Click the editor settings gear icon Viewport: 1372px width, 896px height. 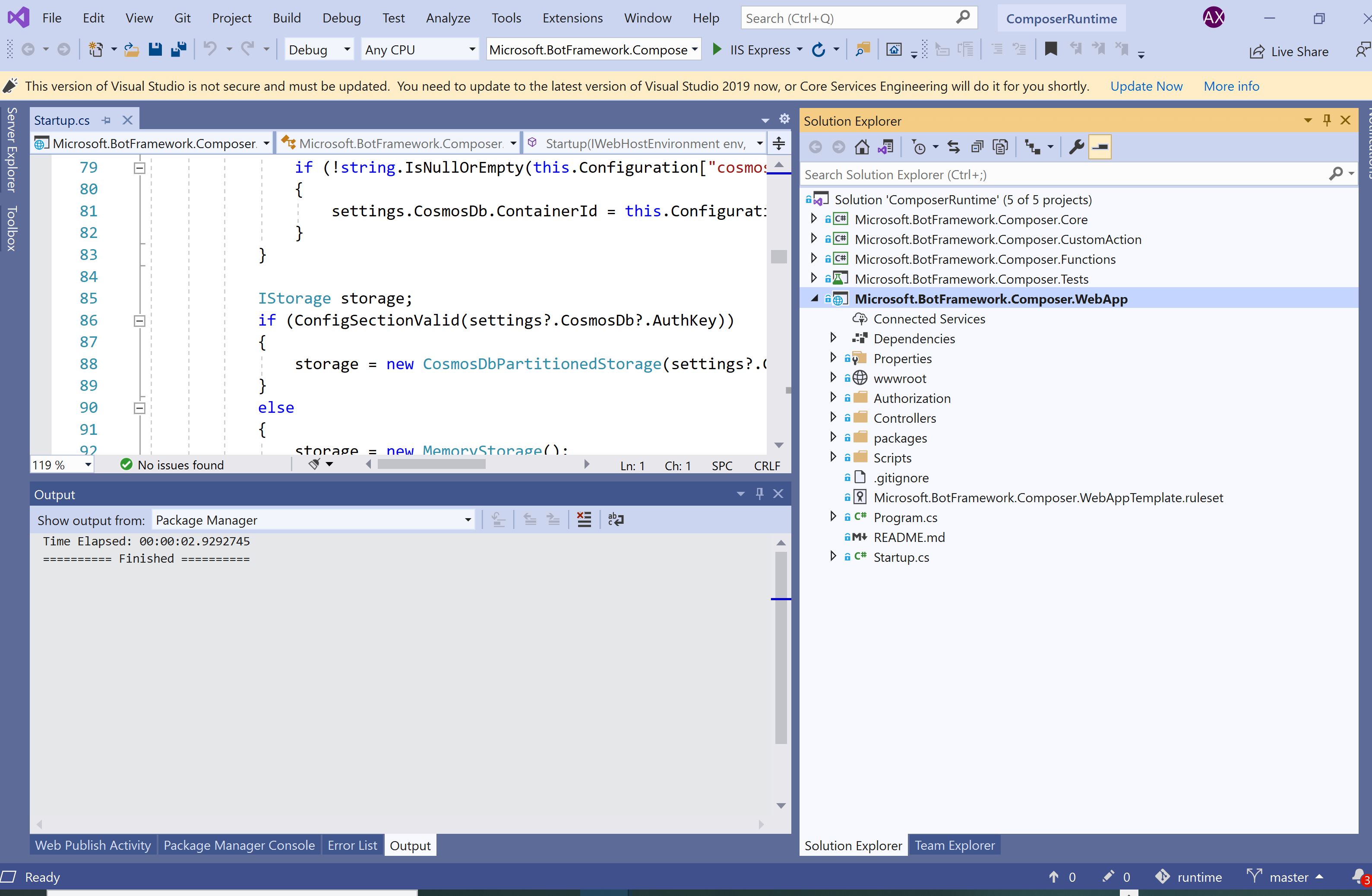click(x=784, y=119)
